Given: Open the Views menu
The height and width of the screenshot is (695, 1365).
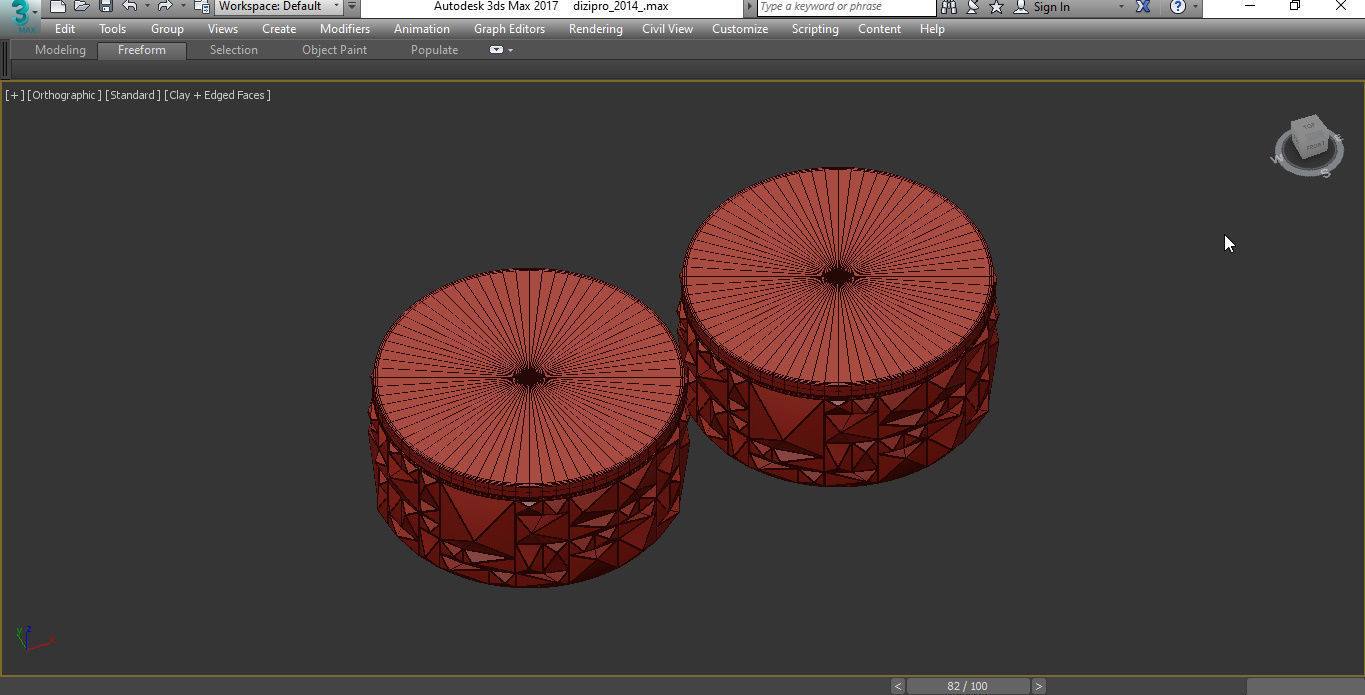Looking at the screenshot, I should point(223,29).
